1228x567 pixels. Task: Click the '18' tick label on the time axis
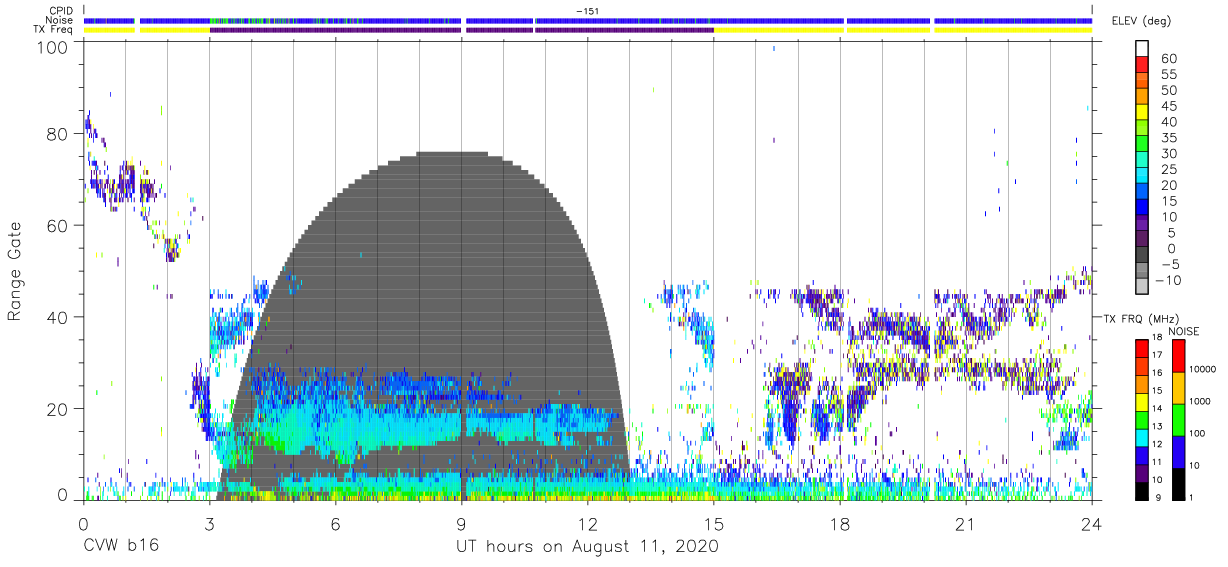tap(839, 524)
